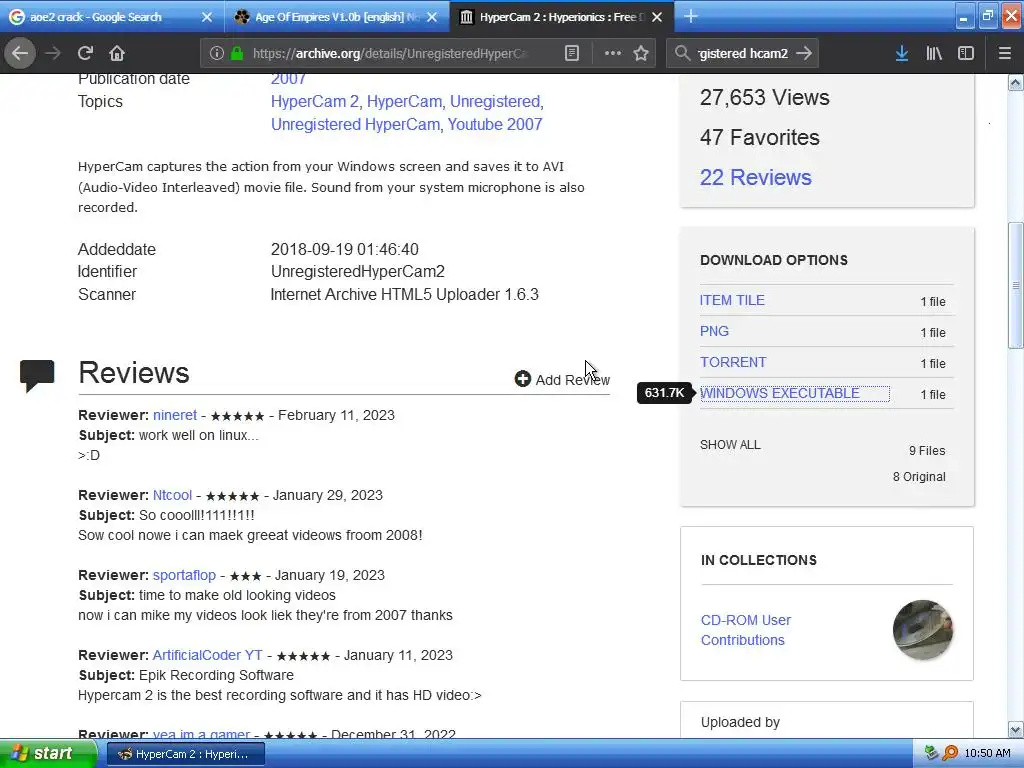Close the Age Of Empires tab
This screenshot has height=768, width=1024.
[x=432, y=17]
